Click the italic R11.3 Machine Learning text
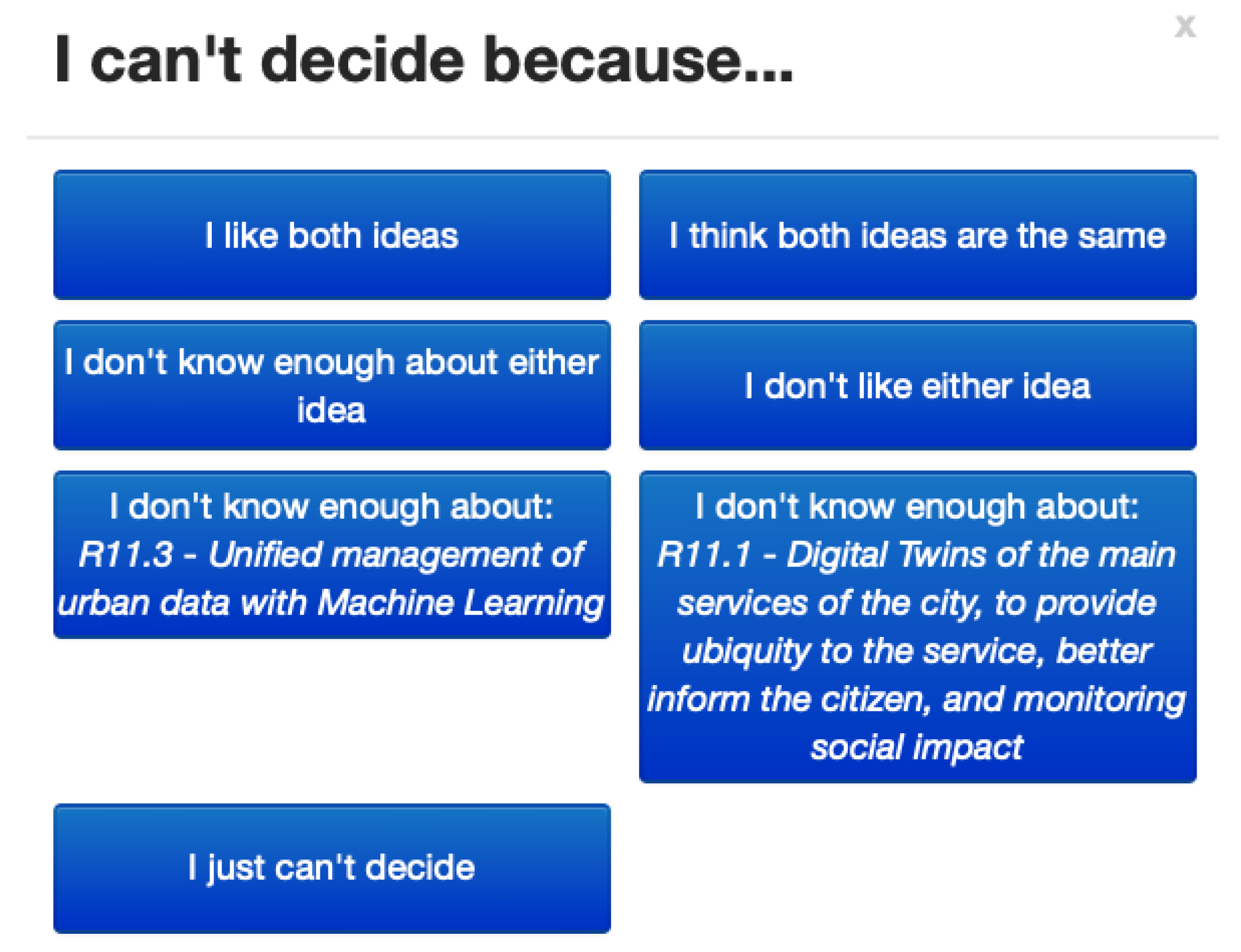The image size is (1241, 952). pyautogui.click(x=332, y=578)
